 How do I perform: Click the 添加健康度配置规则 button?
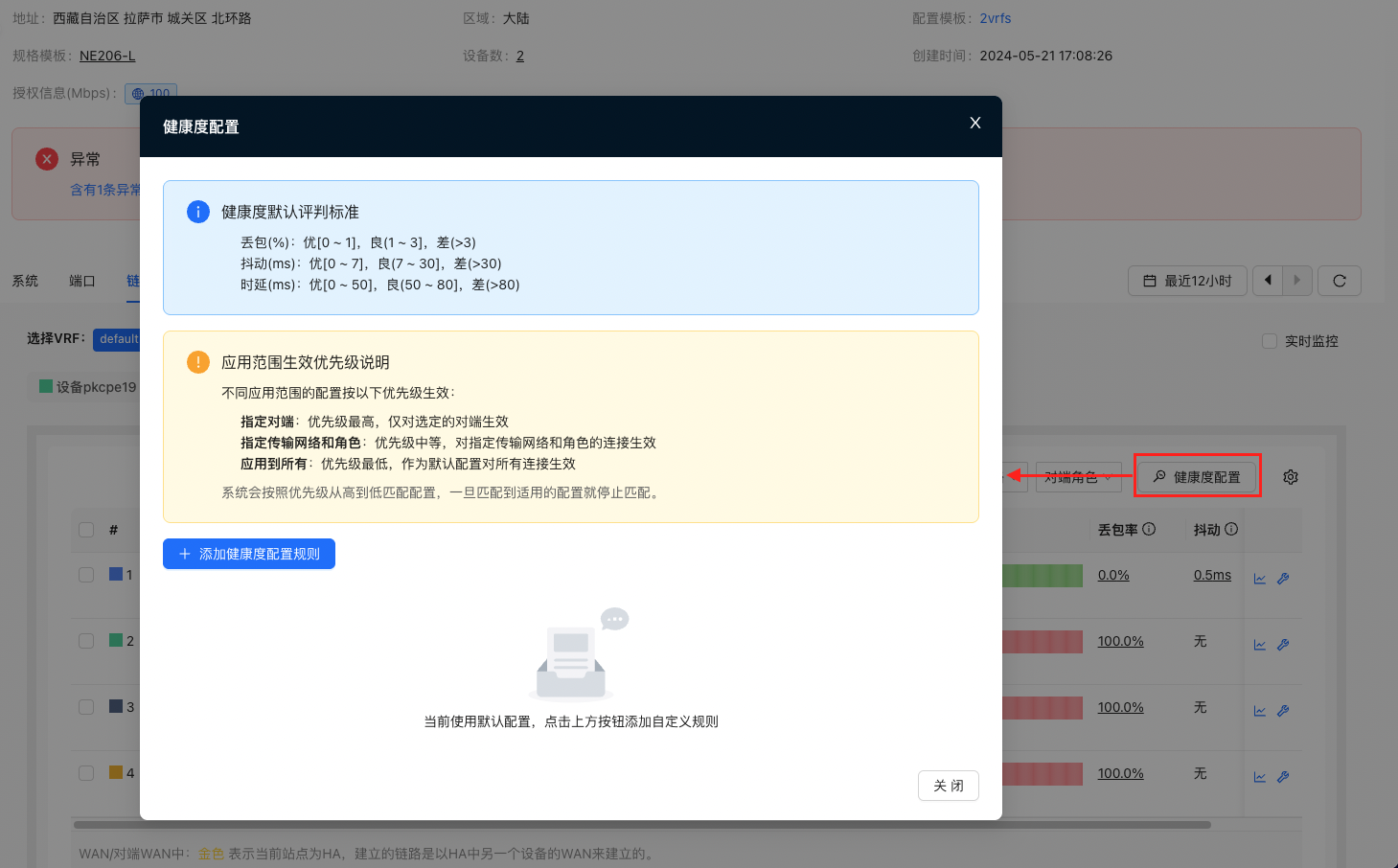click(x=248, y=554)
